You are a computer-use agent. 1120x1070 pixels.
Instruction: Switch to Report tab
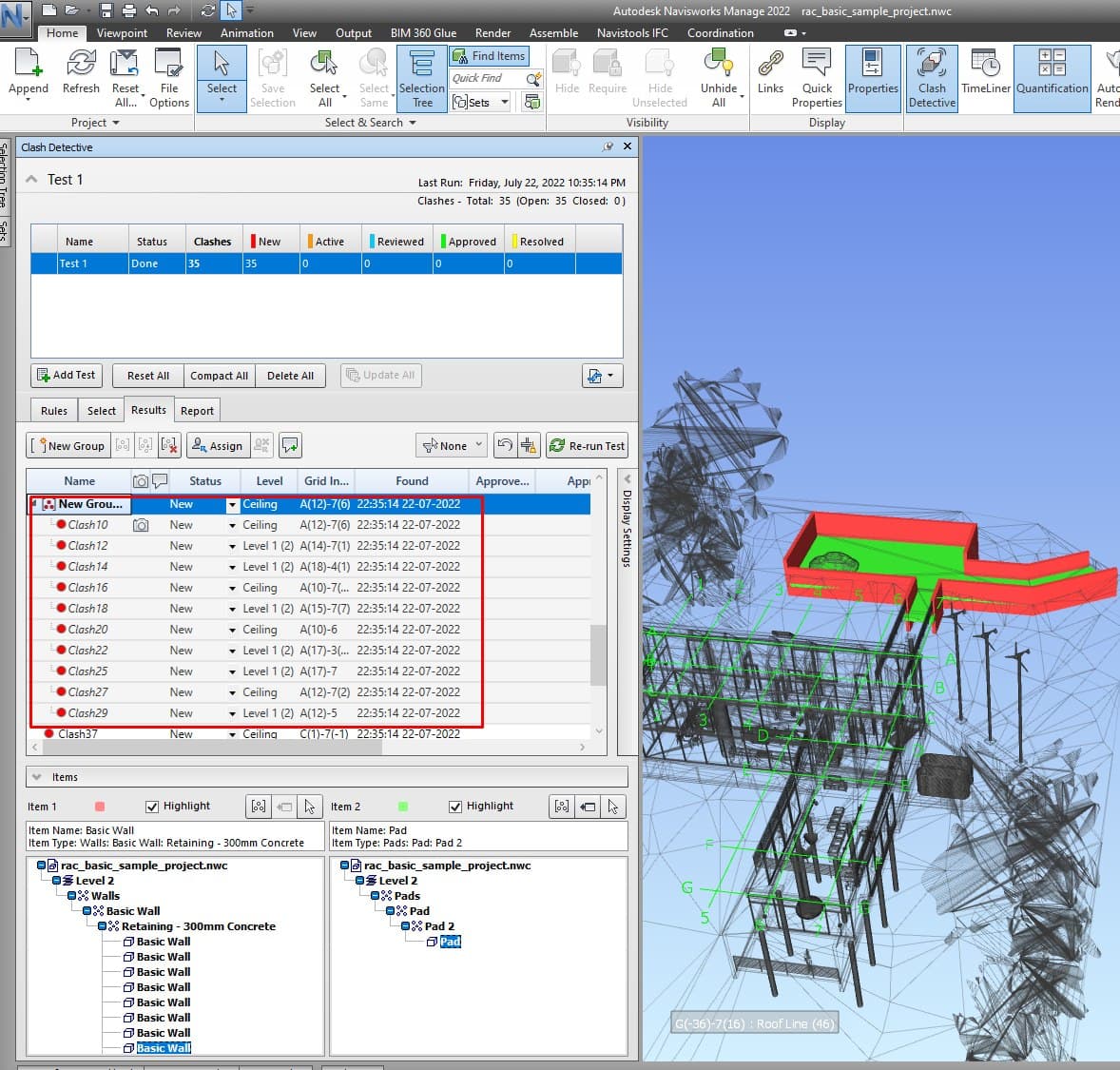tap(197, 410)
